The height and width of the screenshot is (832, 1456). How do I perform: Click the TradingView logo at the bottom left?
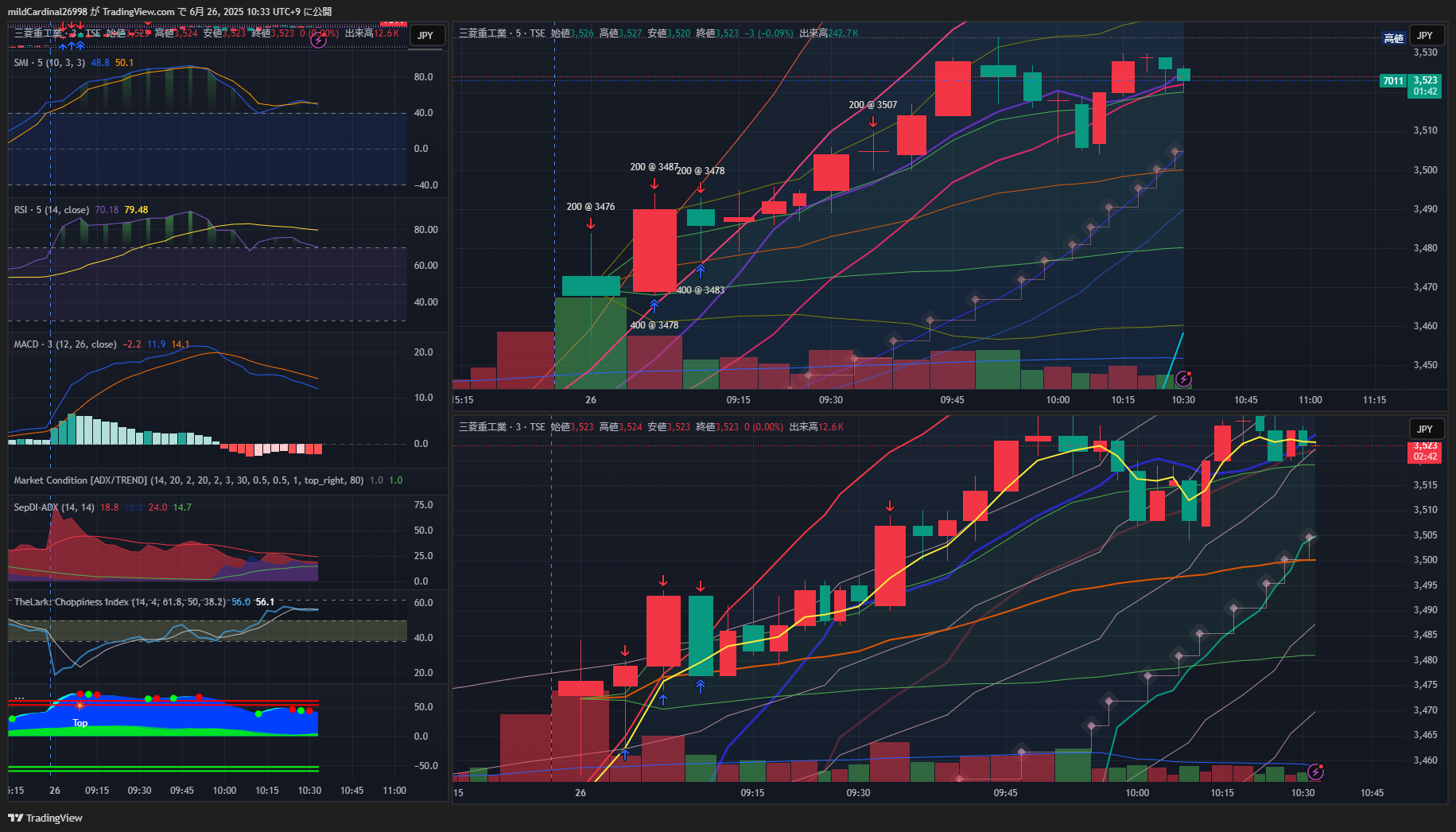[45, 818]
